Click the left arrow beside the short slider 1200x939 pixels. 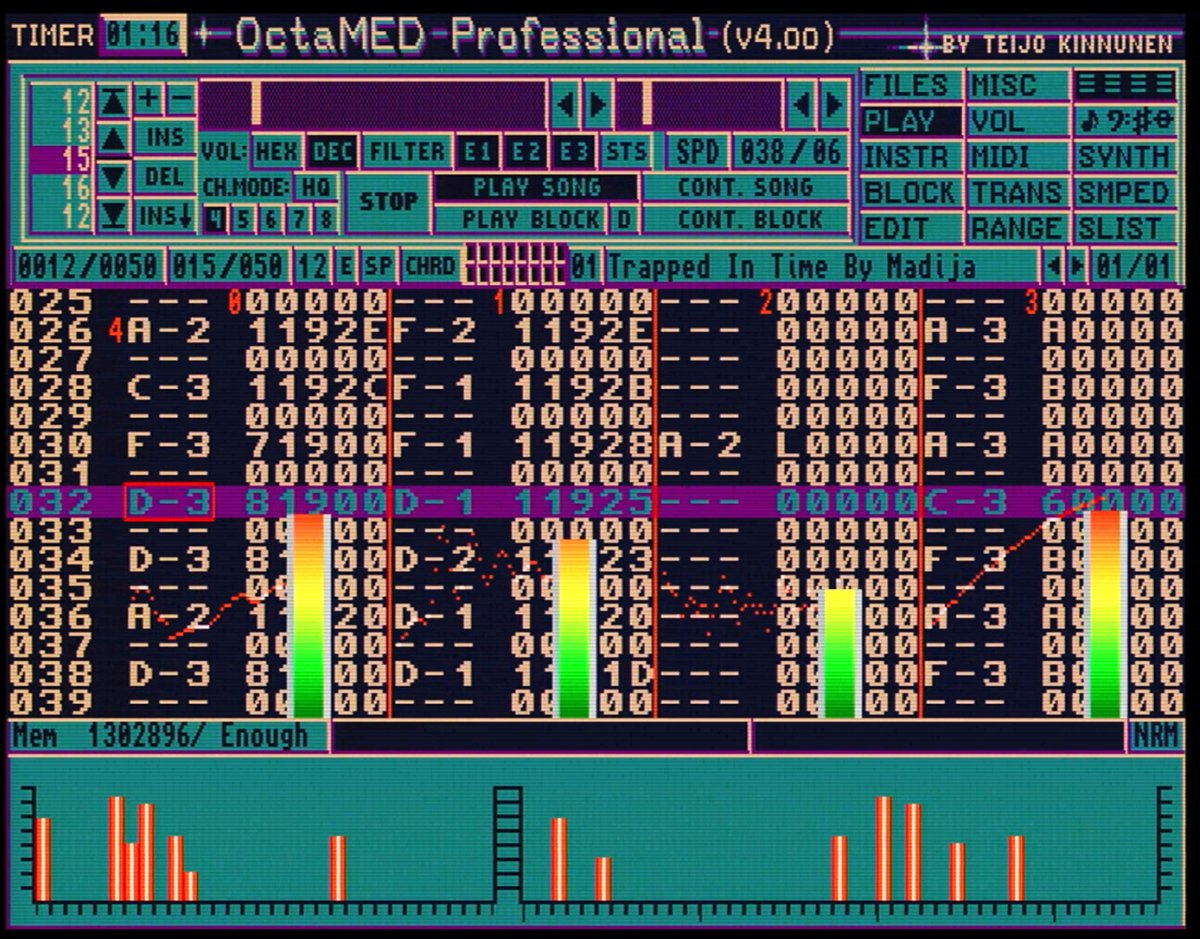point(802,104)
